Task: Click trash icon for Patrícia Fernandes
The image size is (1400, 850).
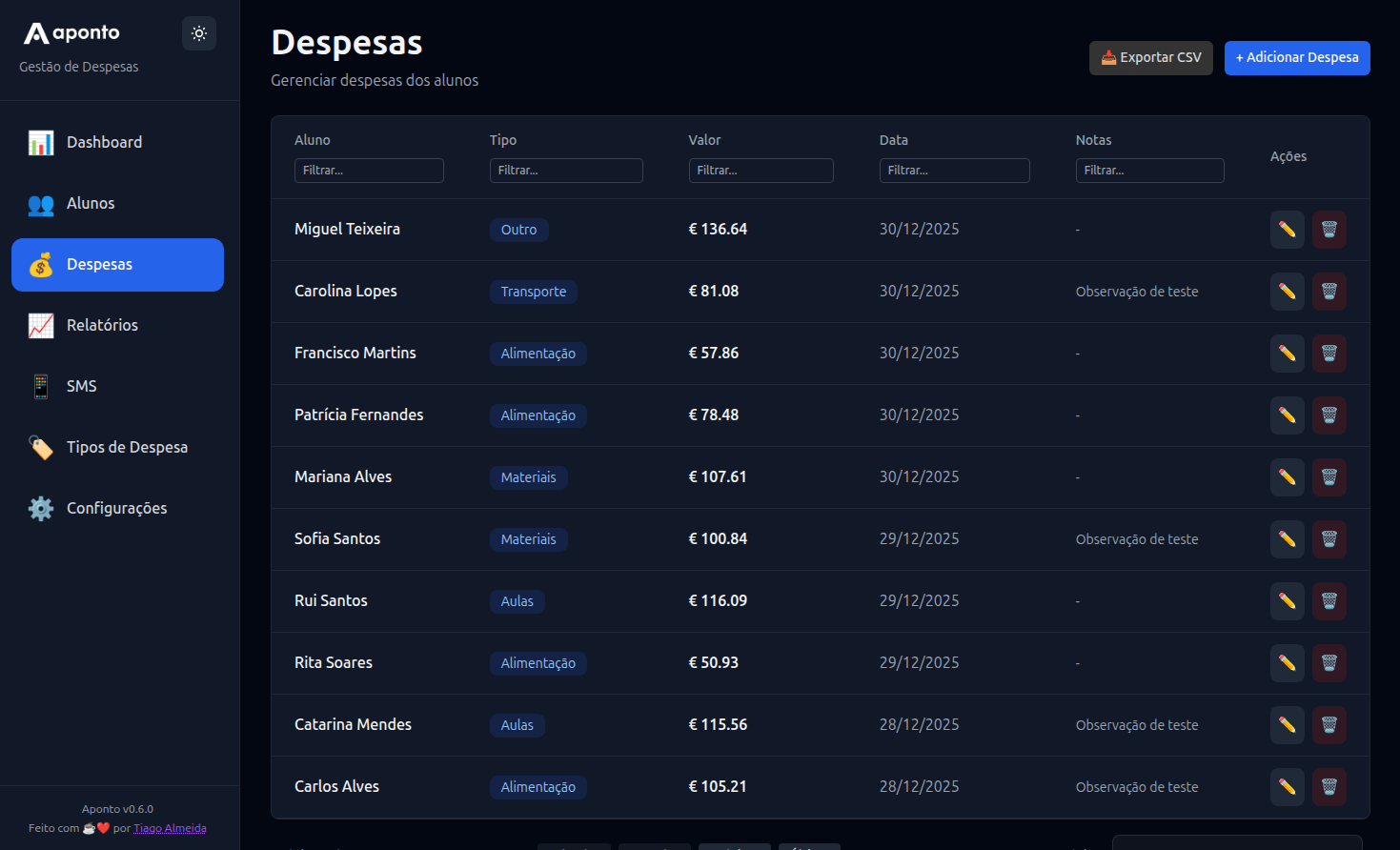Action: (1329, 415)
